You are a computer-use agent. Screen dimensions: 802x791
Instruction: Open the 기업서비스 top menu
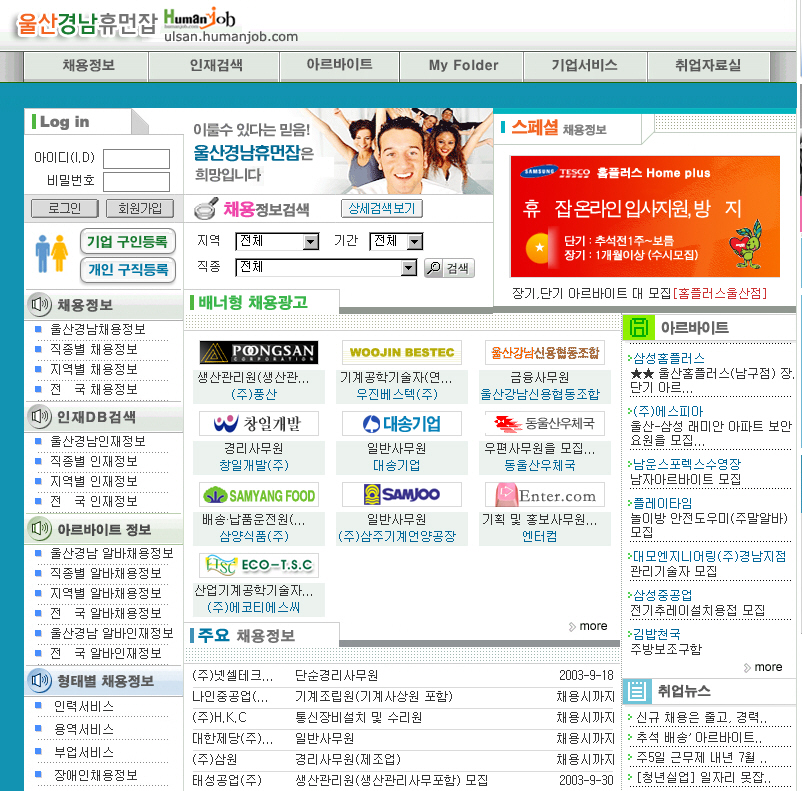585,65
